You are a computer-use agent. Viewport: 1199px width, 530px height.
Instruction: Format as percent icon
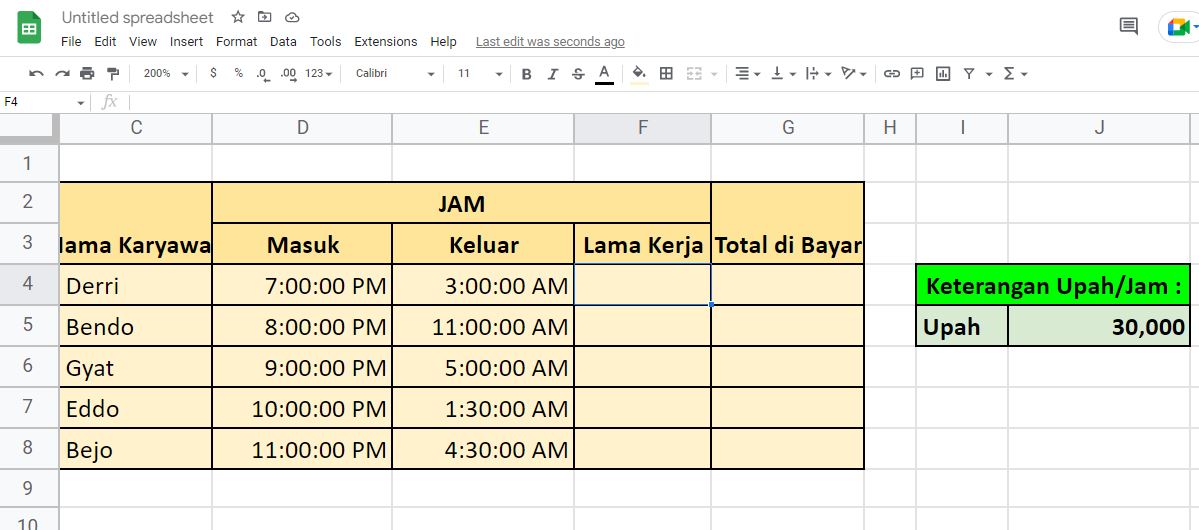[239, 73]
